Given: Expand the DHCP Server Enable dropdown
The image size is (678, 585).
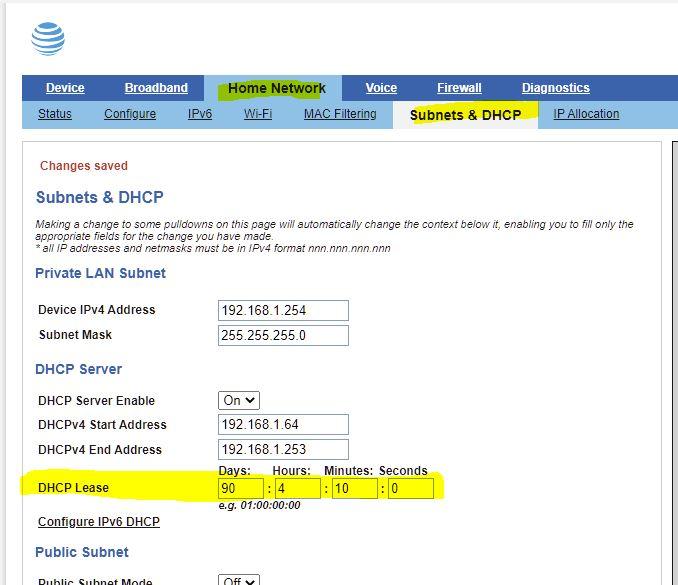Looking at the screenshot, I should pyautogui.click(x=239, y=400).
